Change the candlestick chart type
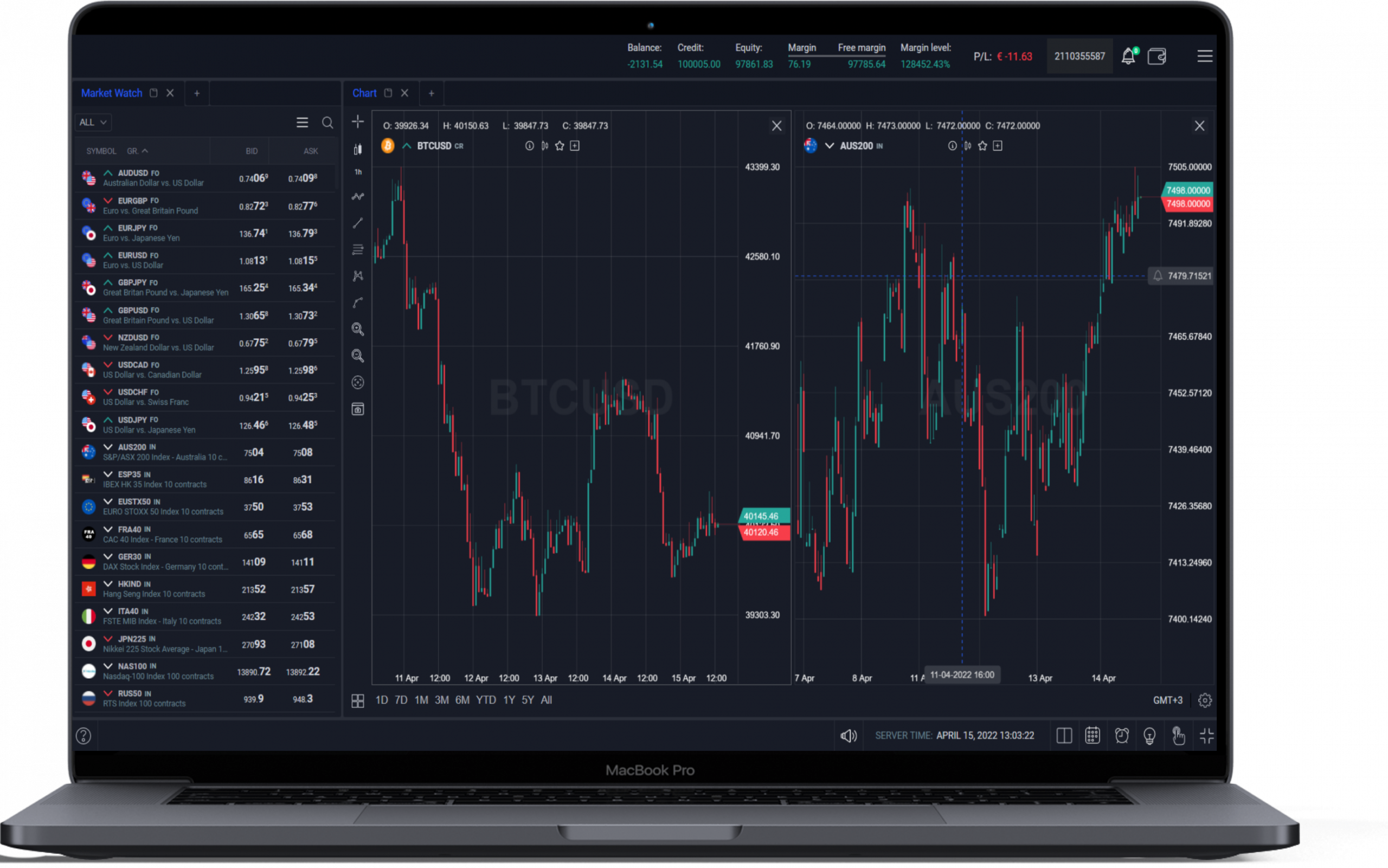The image size is (1388, 868). (358, 149)
